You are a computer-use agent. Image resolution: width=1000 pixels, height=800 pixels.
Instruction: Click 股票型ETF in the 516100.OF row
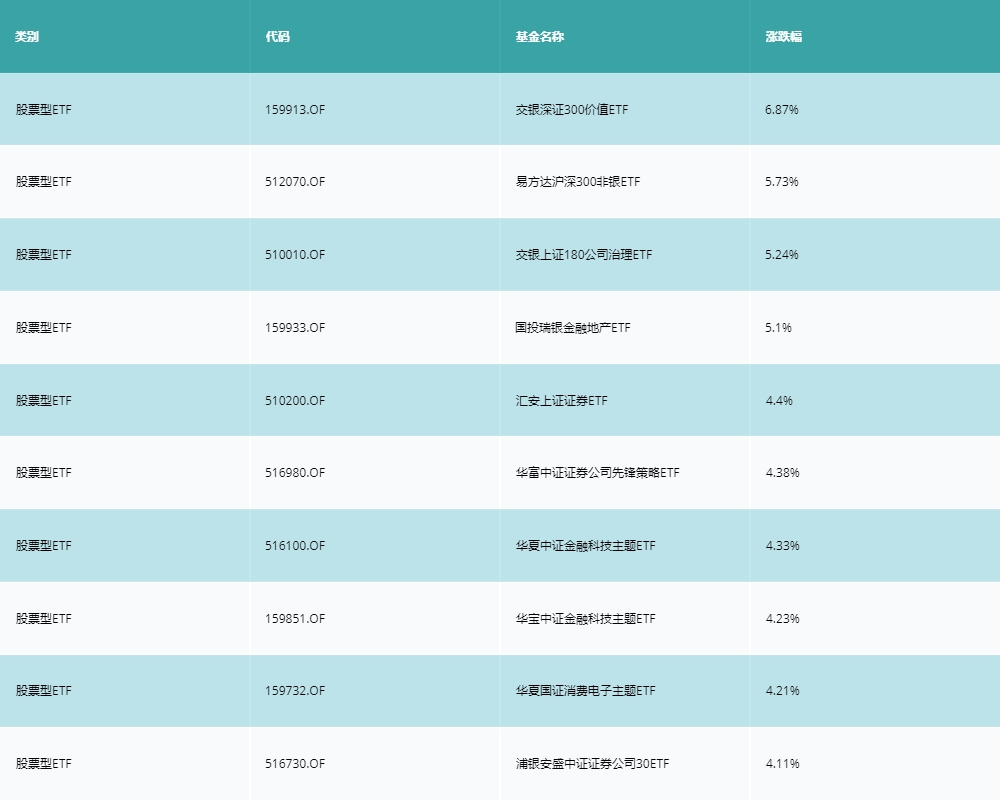pos(43,545)
